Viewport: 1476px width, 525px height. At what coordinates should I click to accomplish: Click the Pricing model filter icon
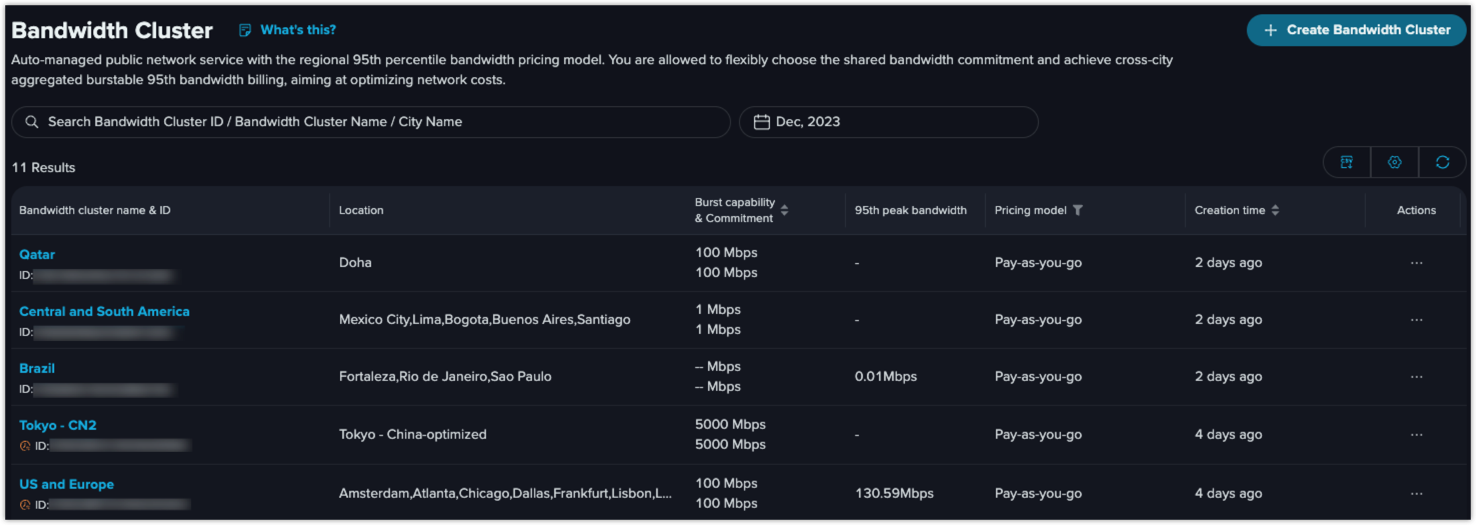(1077, 210)
